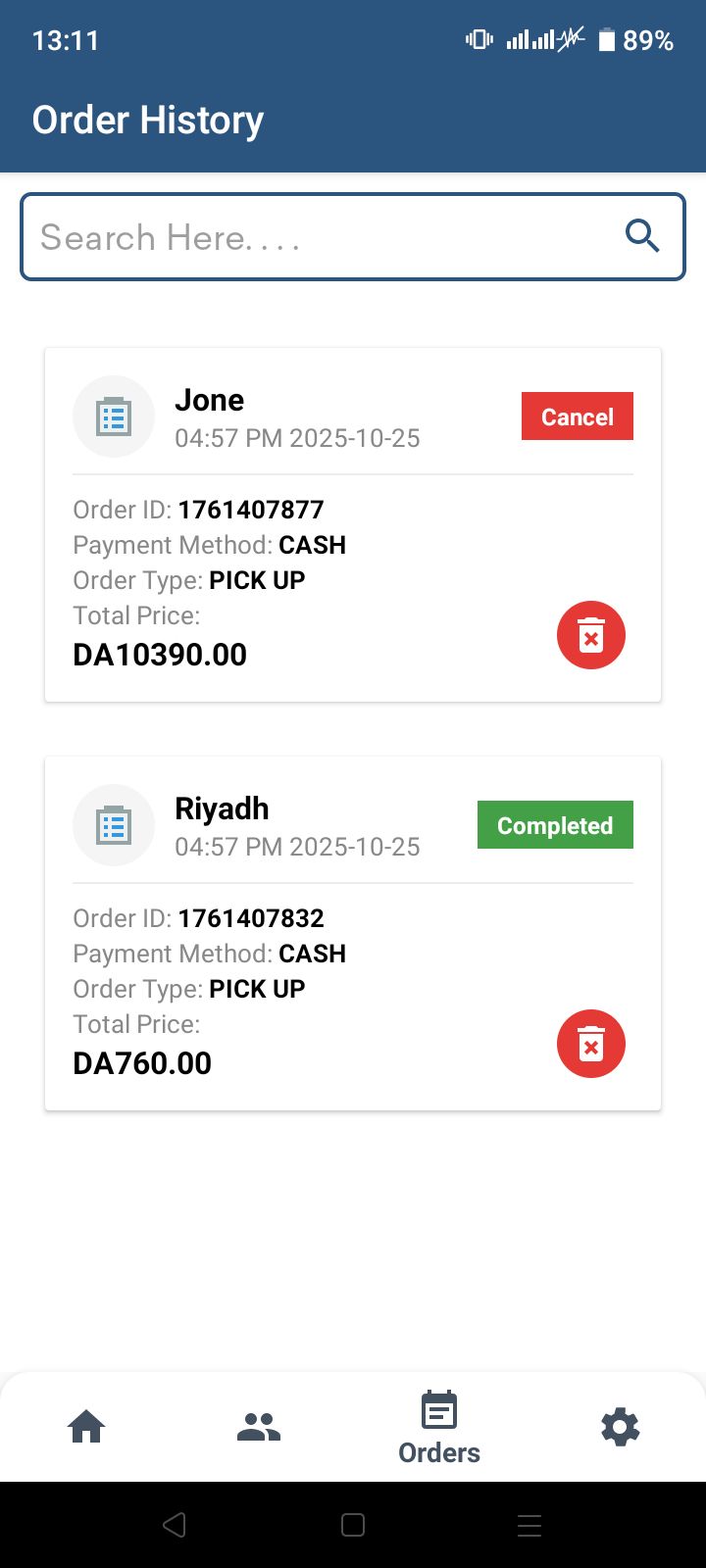706x1568 pixels.
Task: Tap the customer name Jone
Action: 210,400
